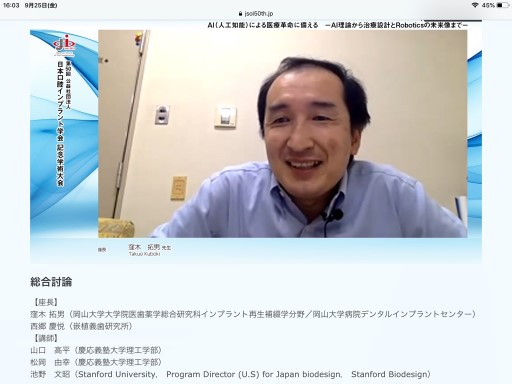Click the 池野 文昭 Stanford University entry
The height and width of the screenshot is (384, 512).
(230, 374)
